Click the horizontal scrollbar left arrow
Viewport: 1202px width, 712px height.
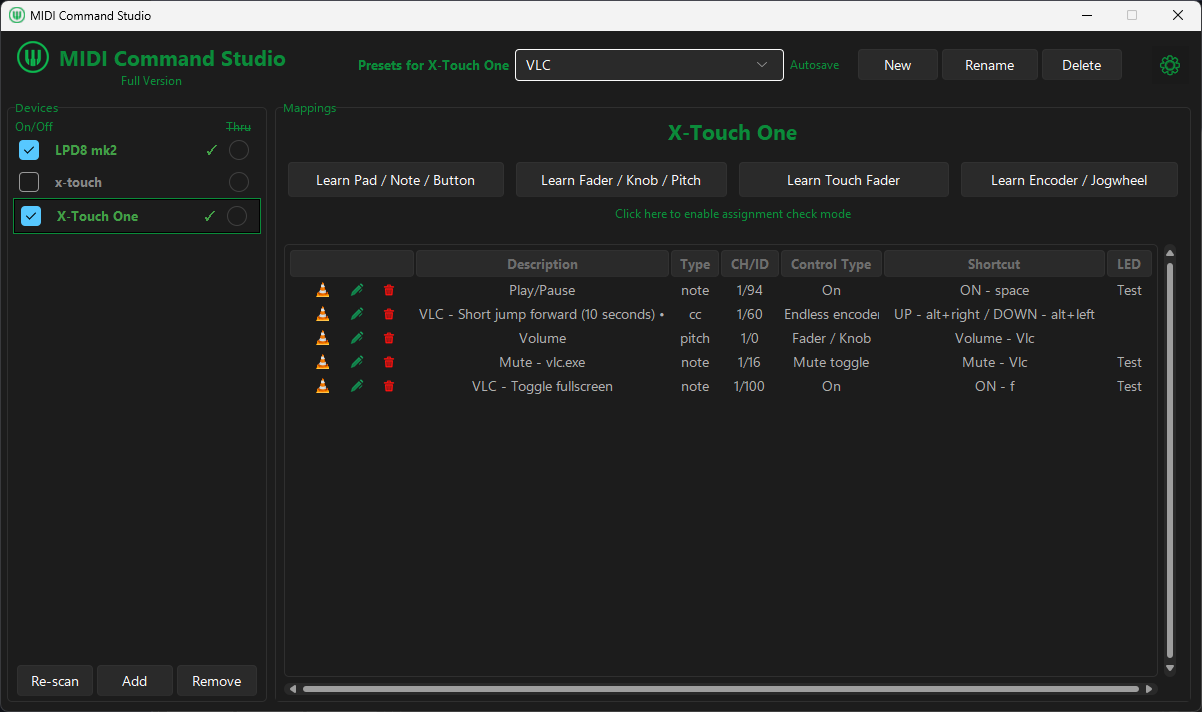(x=292, y=688)
